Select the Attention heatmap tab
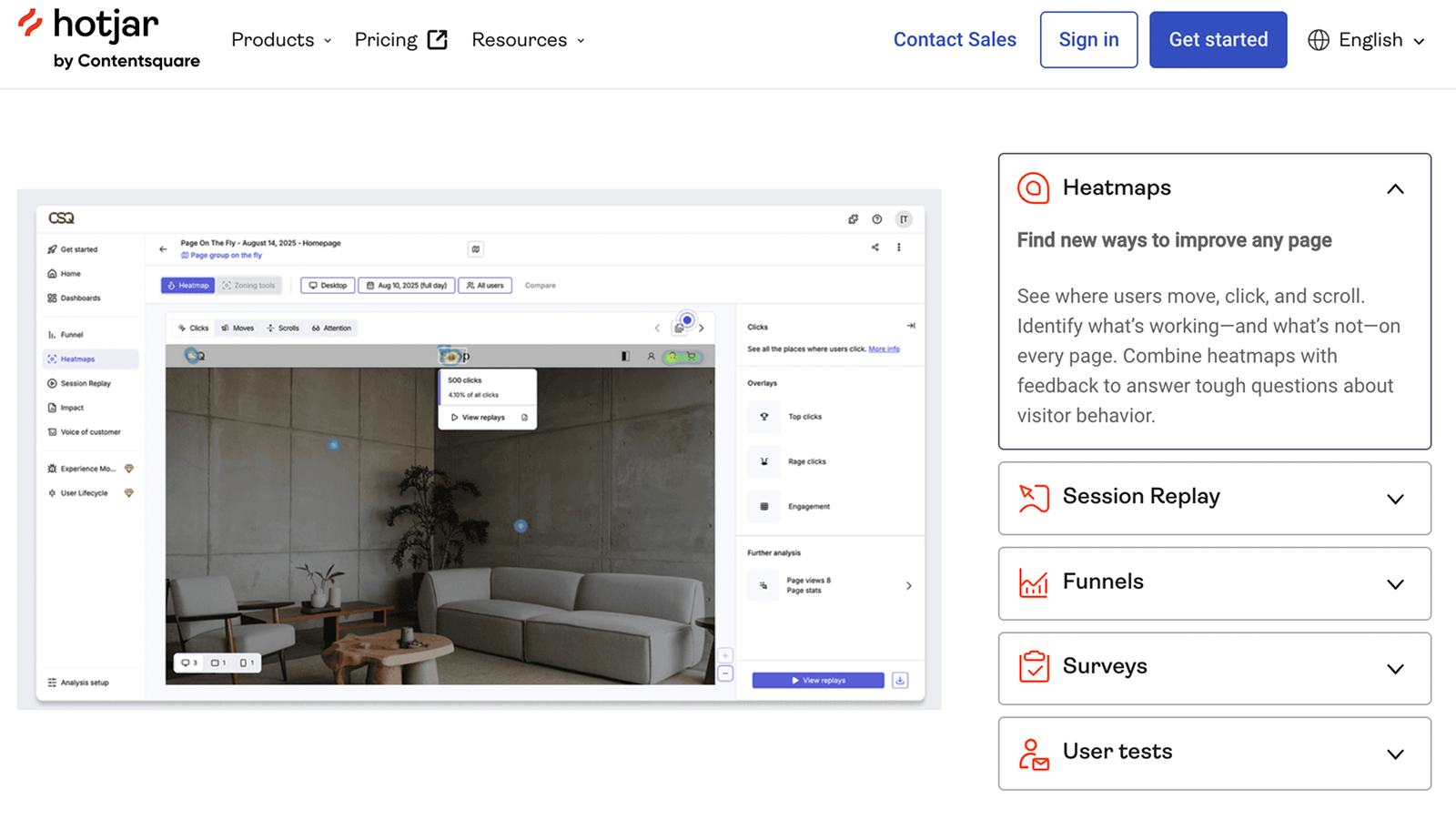This screenshot has height=819, width=1456. pos(331,329)
